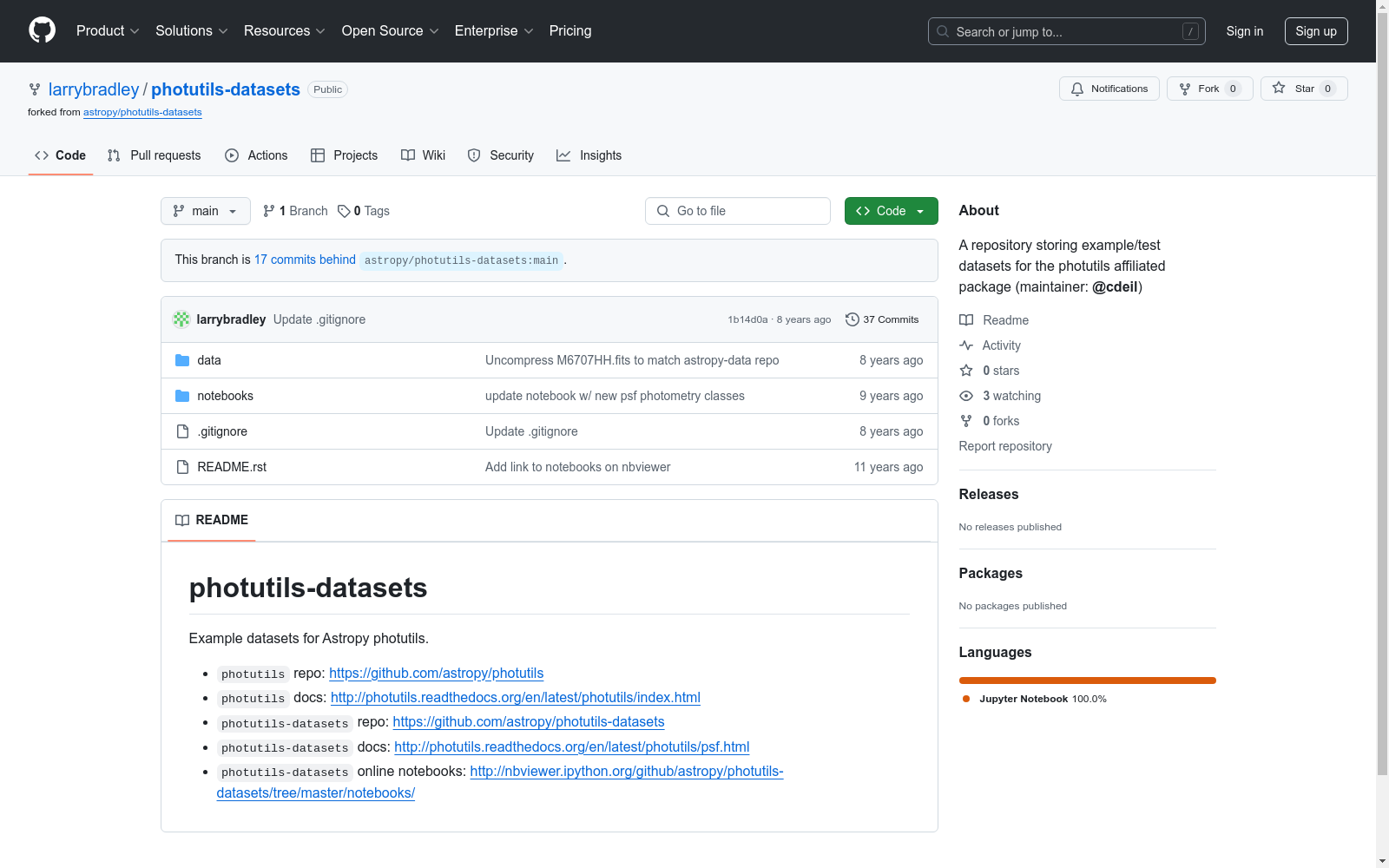Click the Go to file input
The width and height of the screenshot is (1389, 868).
coord(738,211)
